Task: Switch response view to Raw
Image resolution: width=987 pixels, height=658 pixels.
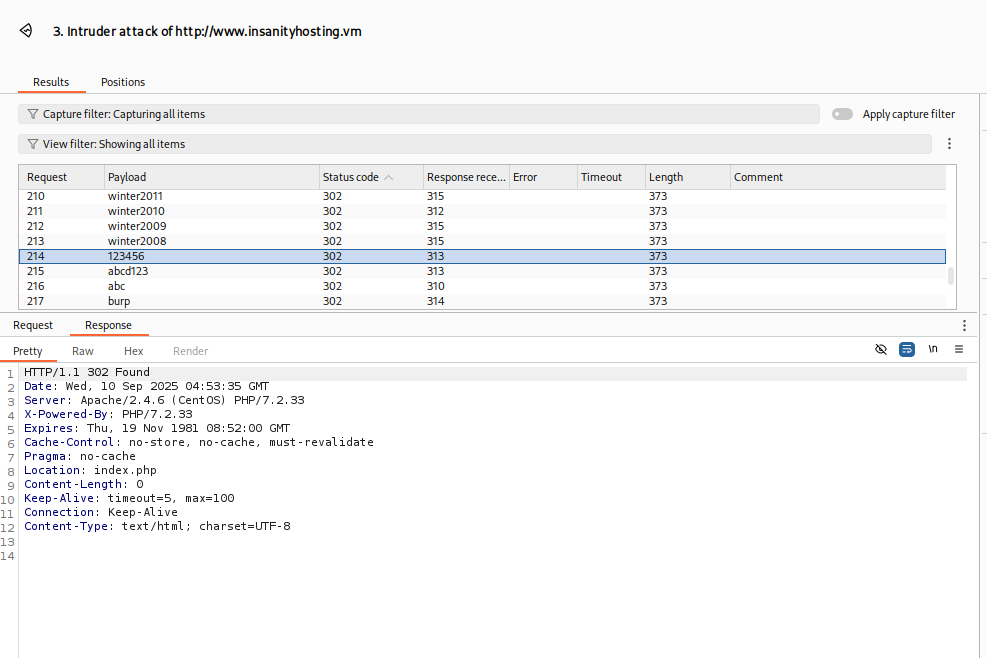Action: [x=83, y=351]
